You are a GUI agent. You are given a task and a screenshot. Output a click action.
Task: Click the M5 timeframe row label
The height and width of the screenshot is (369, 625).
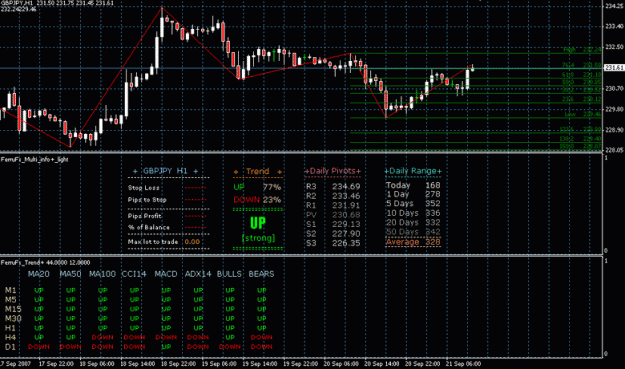click(x=10, y=300)
